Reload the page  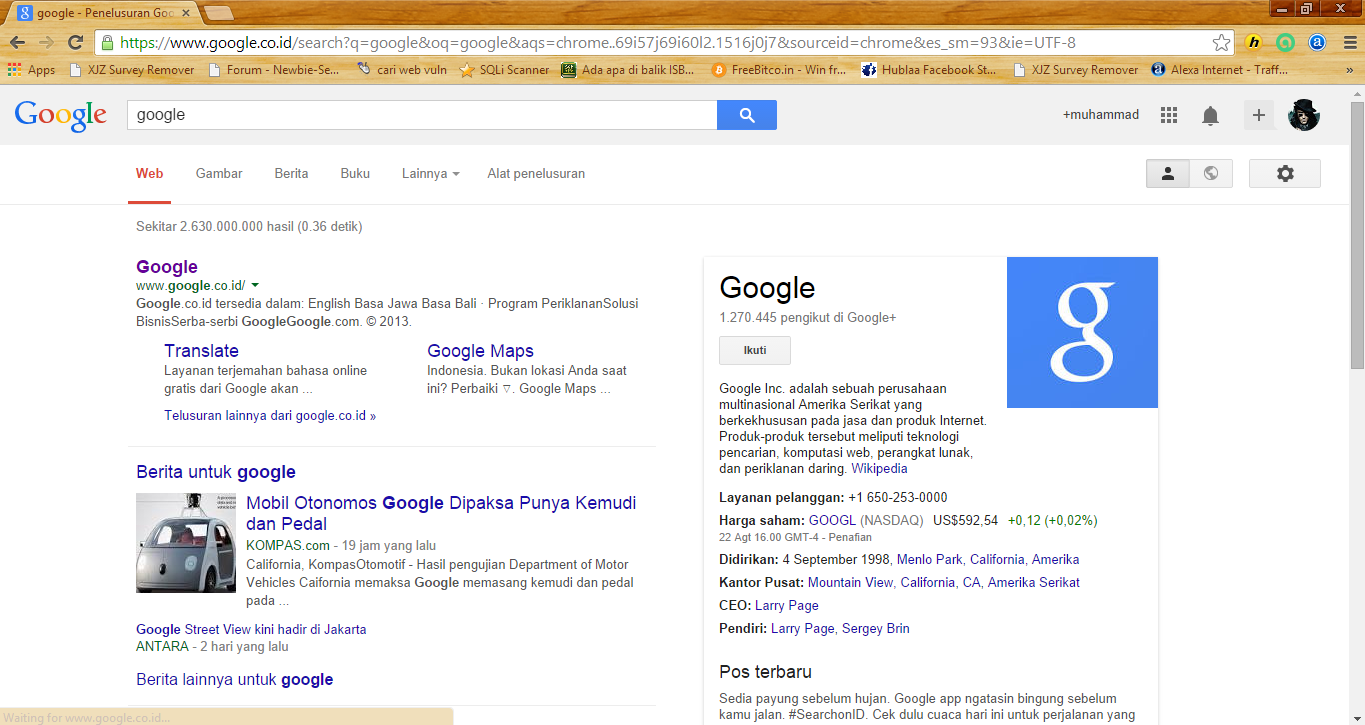point(75,42)
